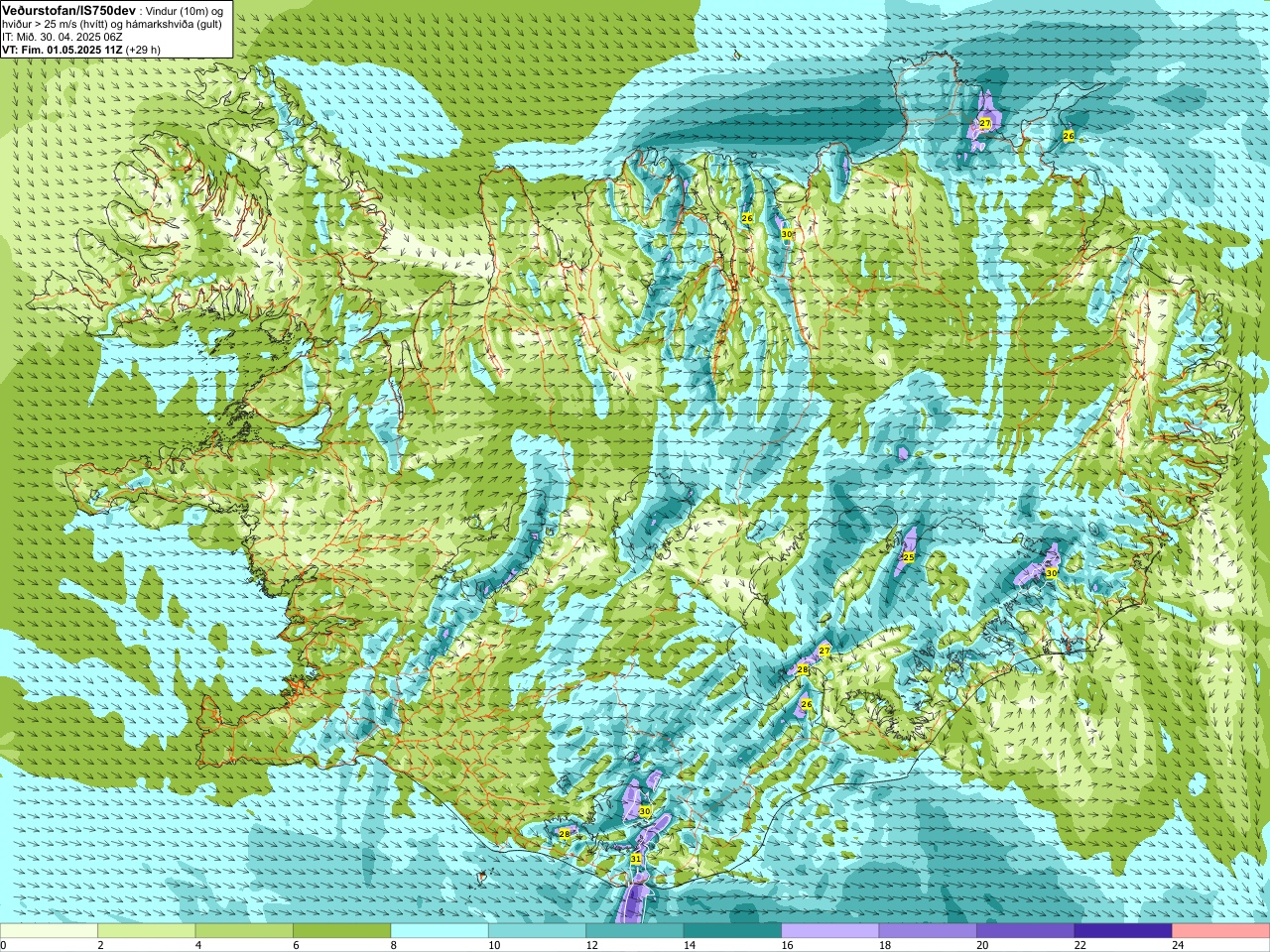This screenshot has width=1270, height=952.
Task: Click the 10–12 m/s turquoise legend band
Action: click(x=537, y=931)
